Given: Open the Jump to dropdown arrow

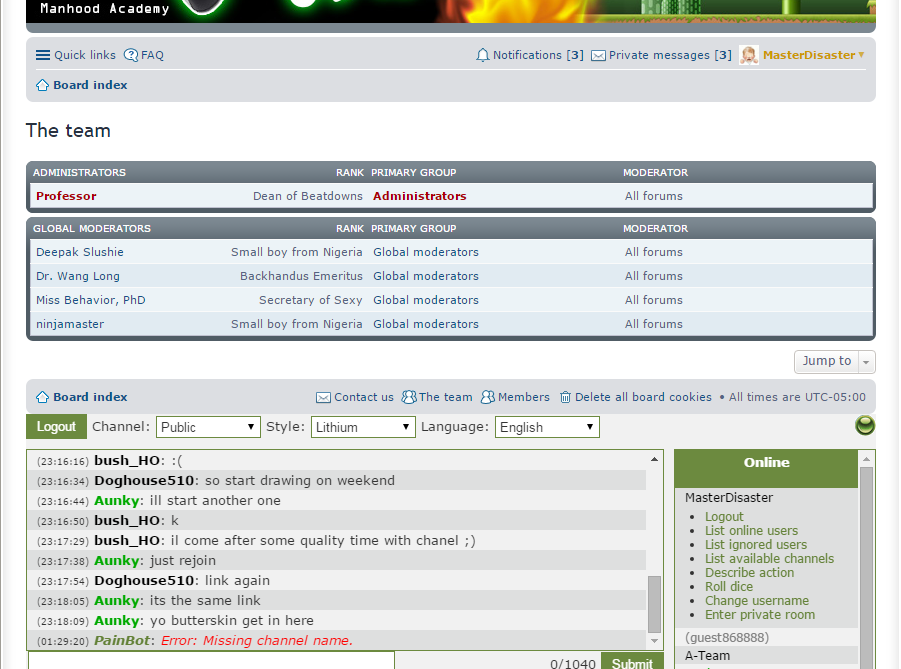Looking at the screenshot, I should (x=867, y=362).
